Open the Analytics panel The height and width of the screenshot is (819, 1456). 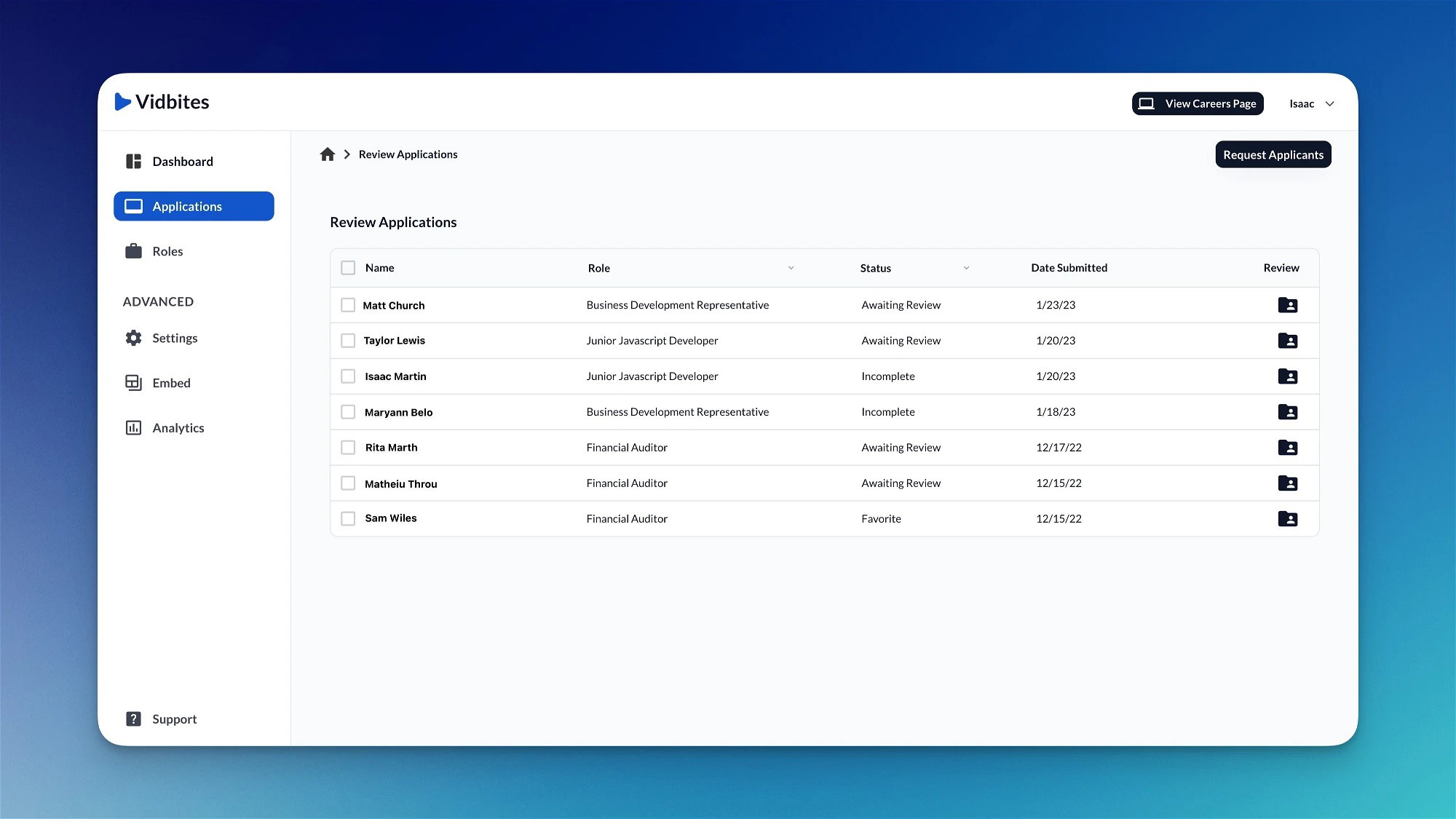[x=178, y=427]
